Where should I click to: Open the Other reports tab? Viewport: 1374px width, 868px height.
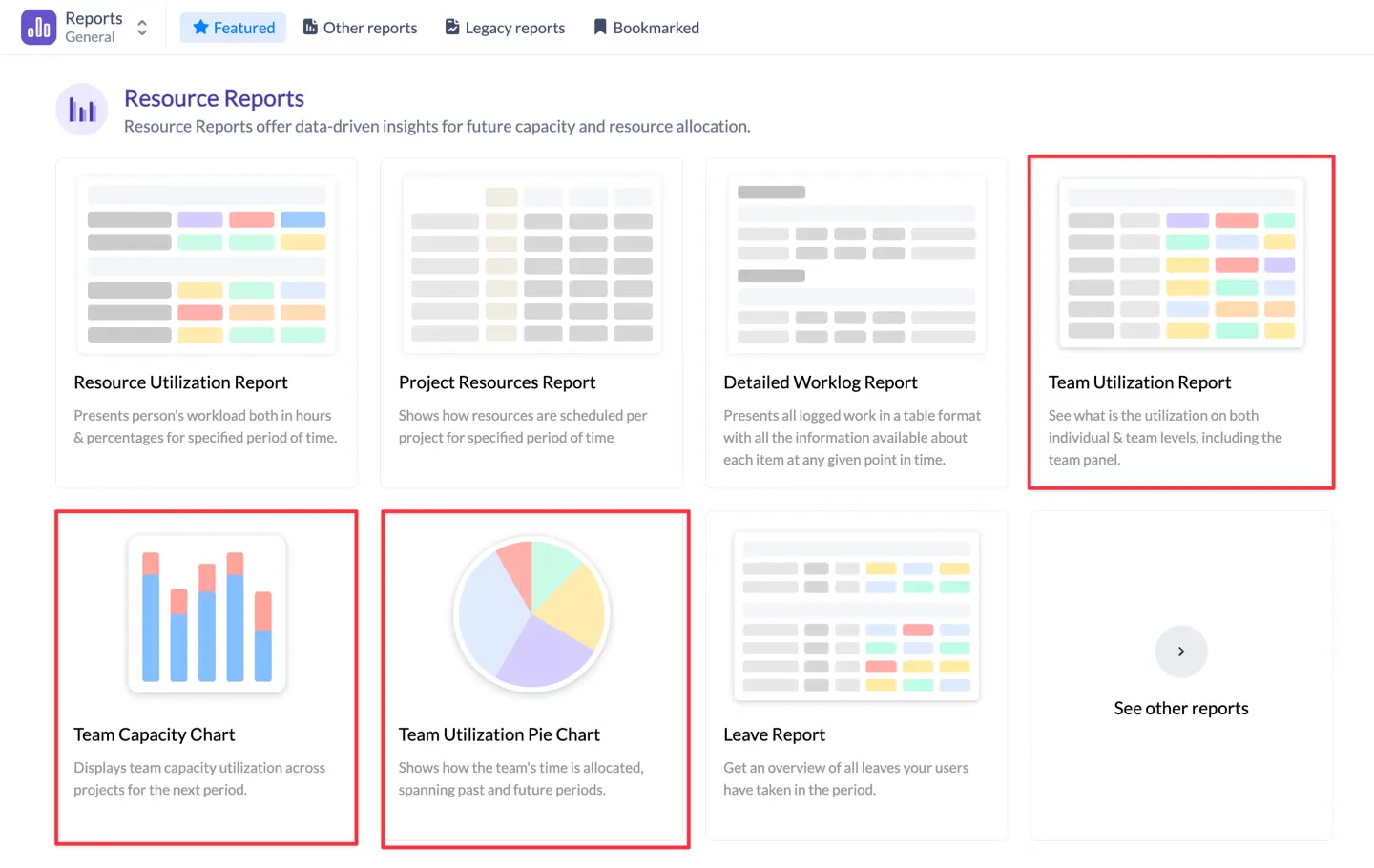(x=360, y=28)
